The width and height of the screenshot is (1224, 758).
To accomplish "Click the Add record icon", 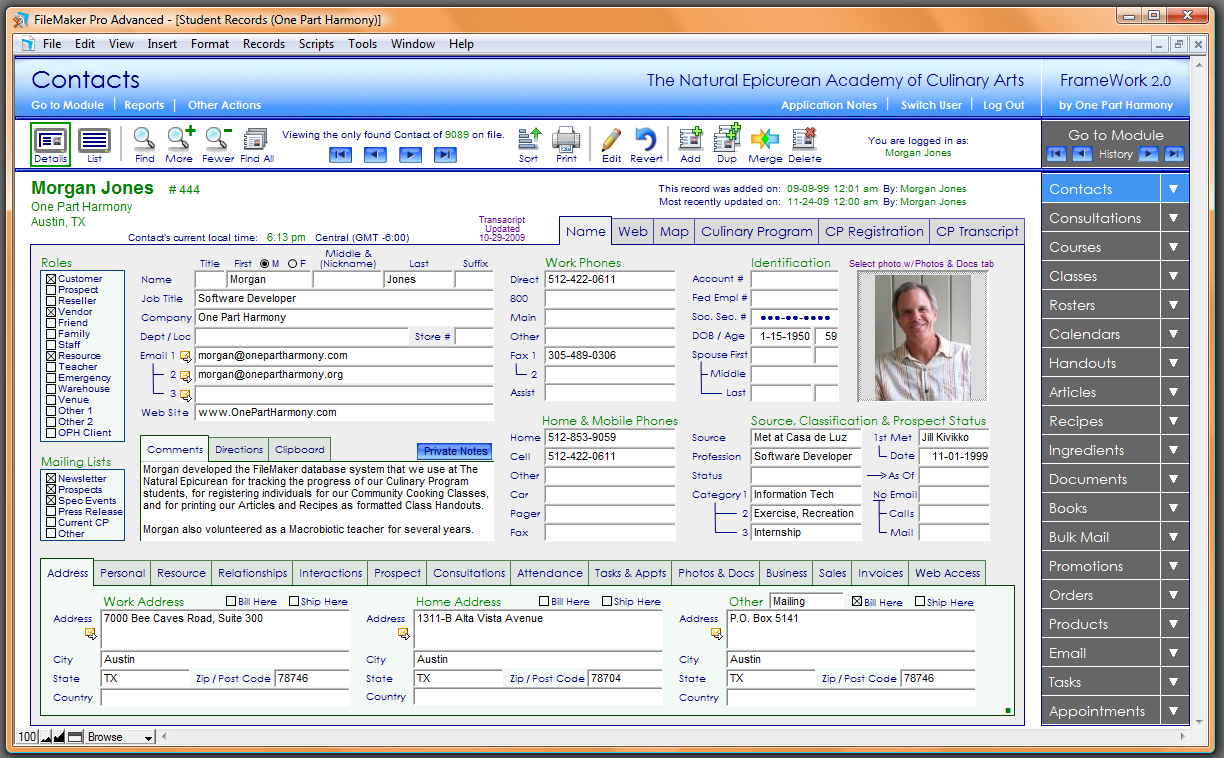I will click(x=690, y=139).
